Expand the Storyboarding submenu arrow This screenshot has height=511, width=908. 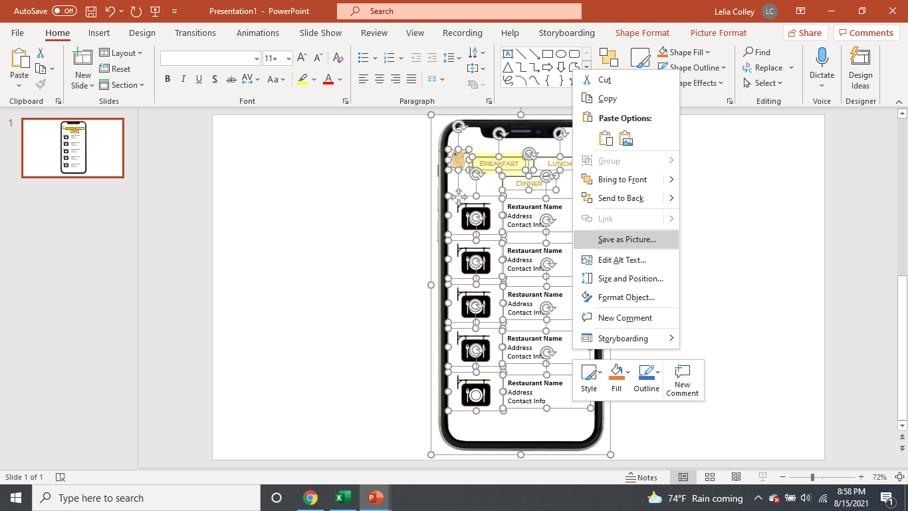(x=671, y=338)
